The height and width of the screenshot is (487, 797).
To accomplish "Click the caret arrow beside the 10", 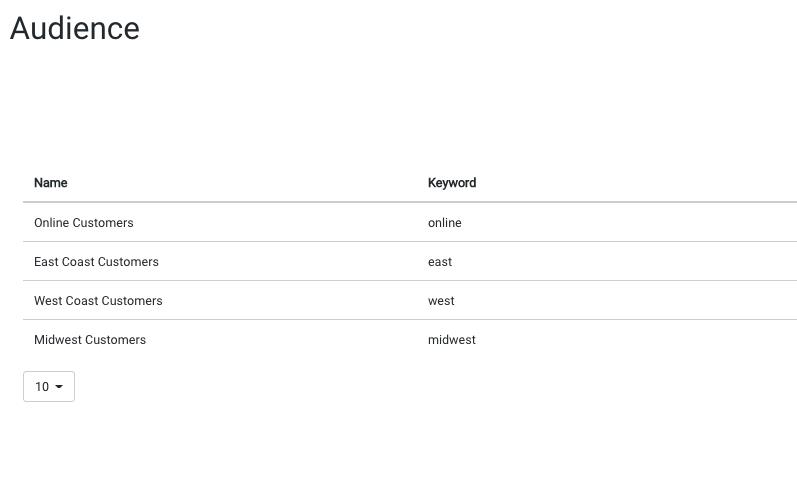I will (x=59, y=387).
